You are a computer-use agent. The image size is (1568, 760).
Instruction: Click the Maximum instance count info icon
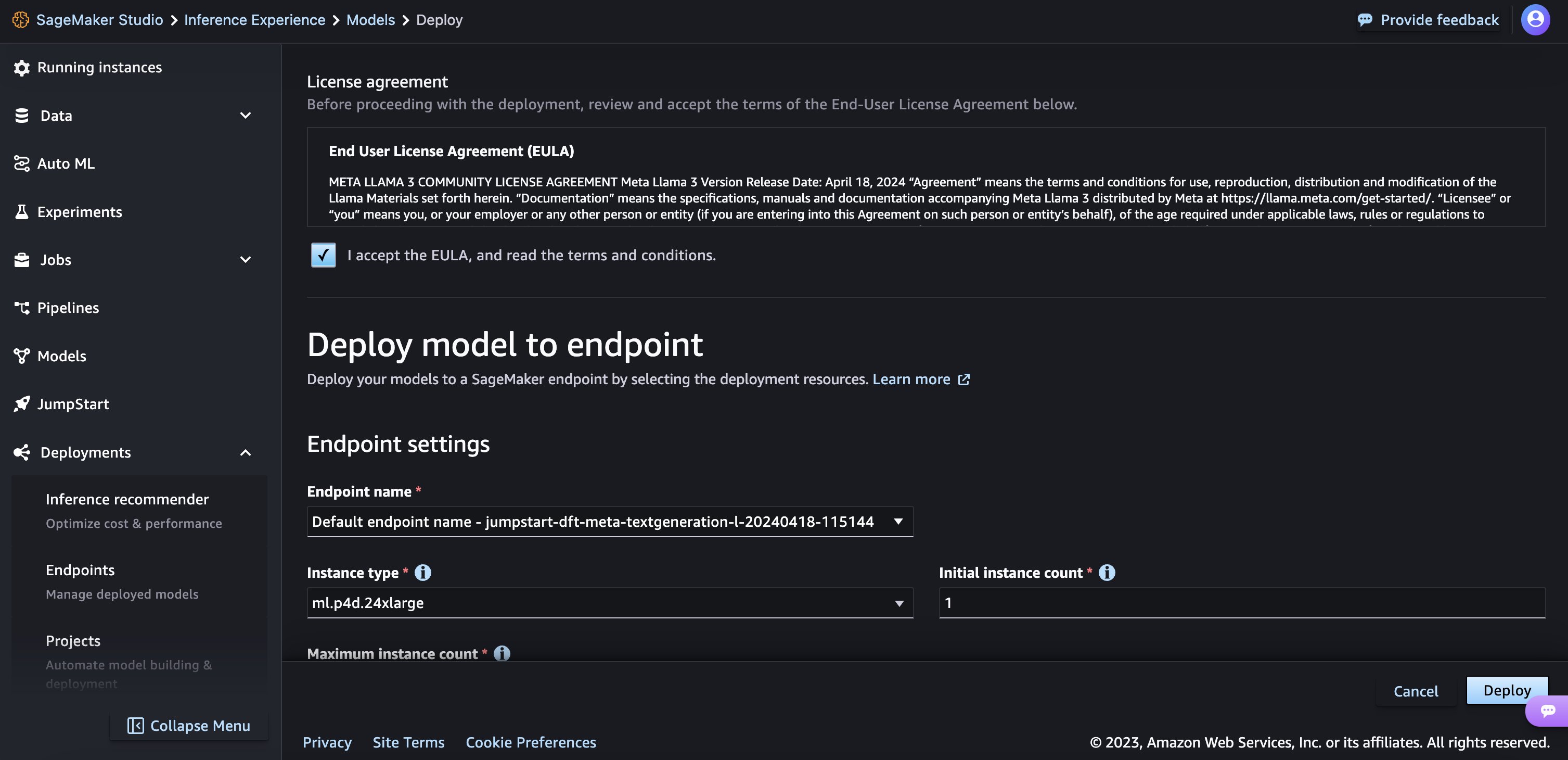click(502, 653)
